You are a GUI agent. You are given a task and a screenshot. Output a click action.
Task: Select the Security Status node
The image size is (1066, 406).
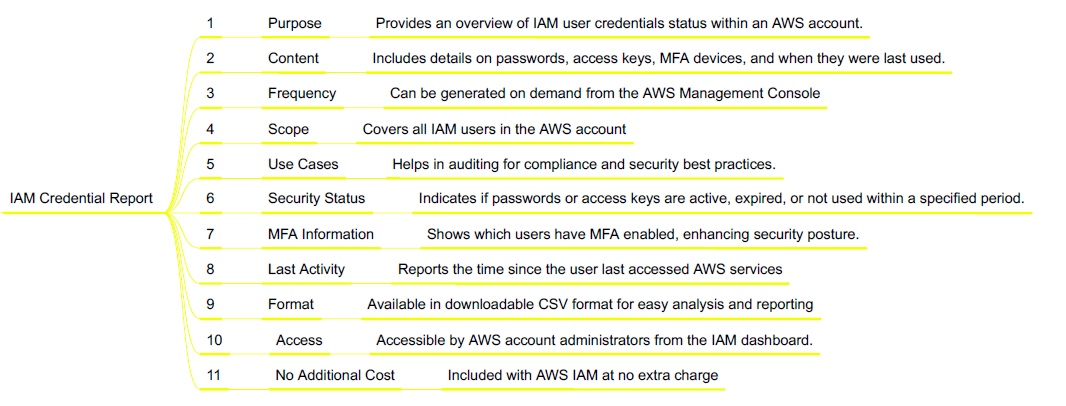[316, 198]
